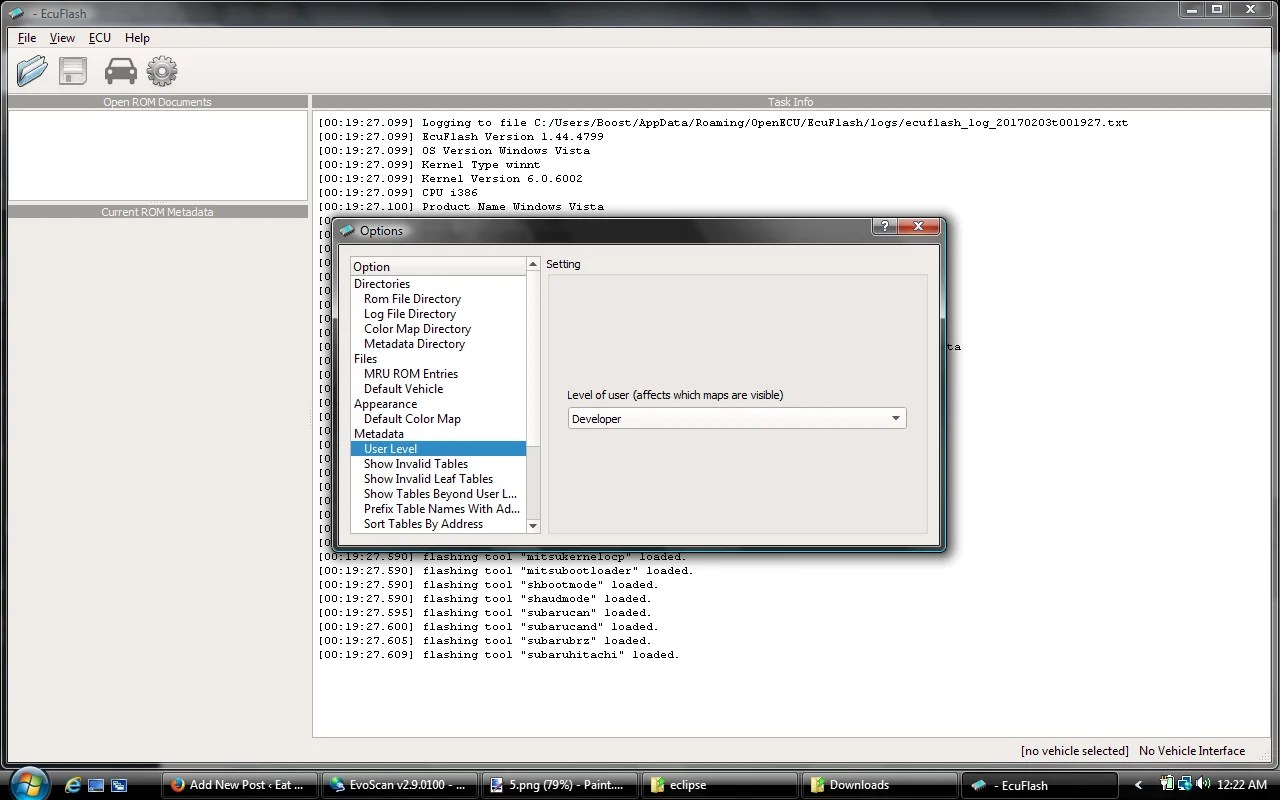Click log line 'flashing tool "subarubrz" loaded'
Image resolution: width=1280 pixels, height=800 pixels.
[x=484, y=641]
